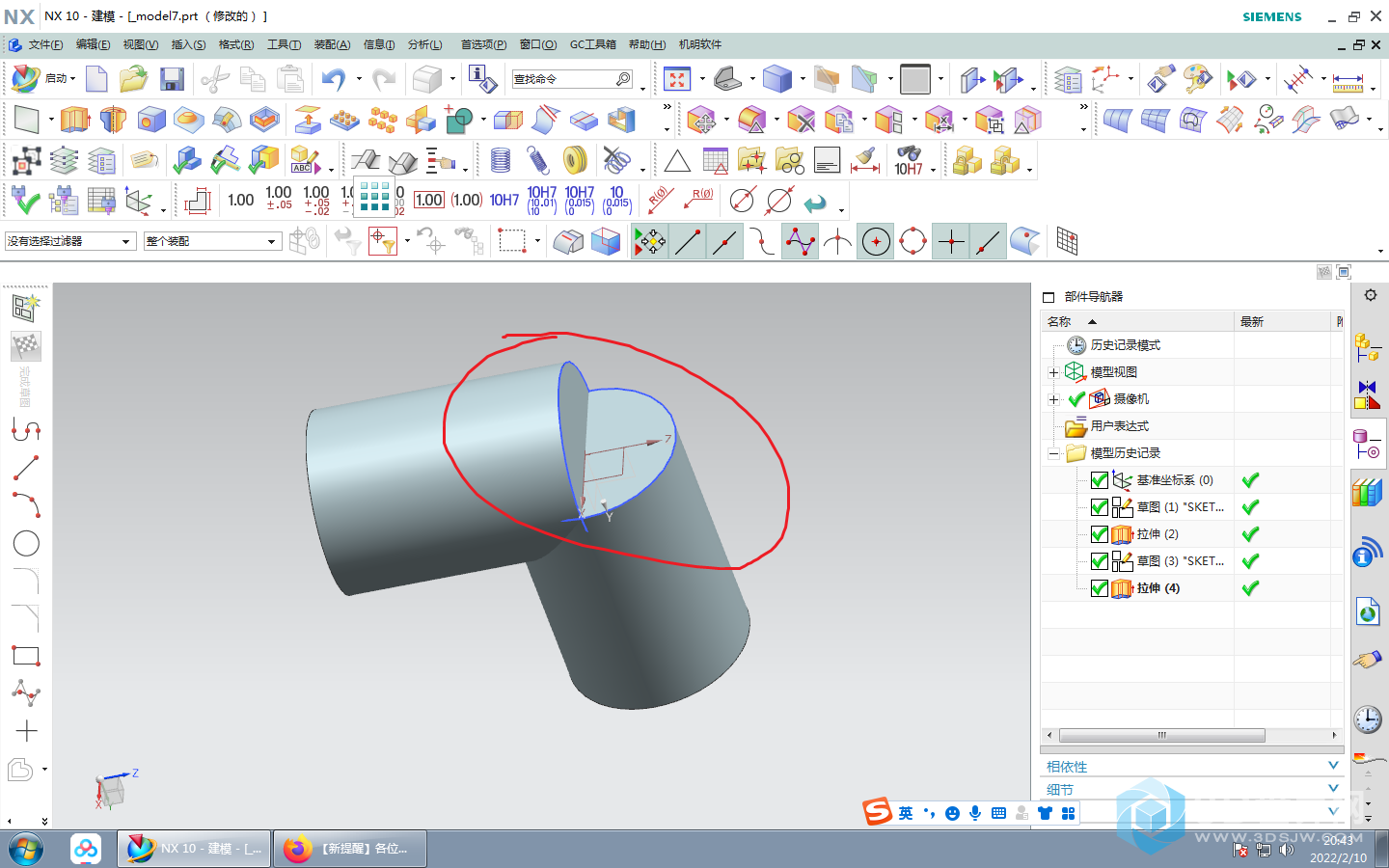Click the WCS orientation axes icon
Viewport: 1389px width, 868px height.
1106,79
